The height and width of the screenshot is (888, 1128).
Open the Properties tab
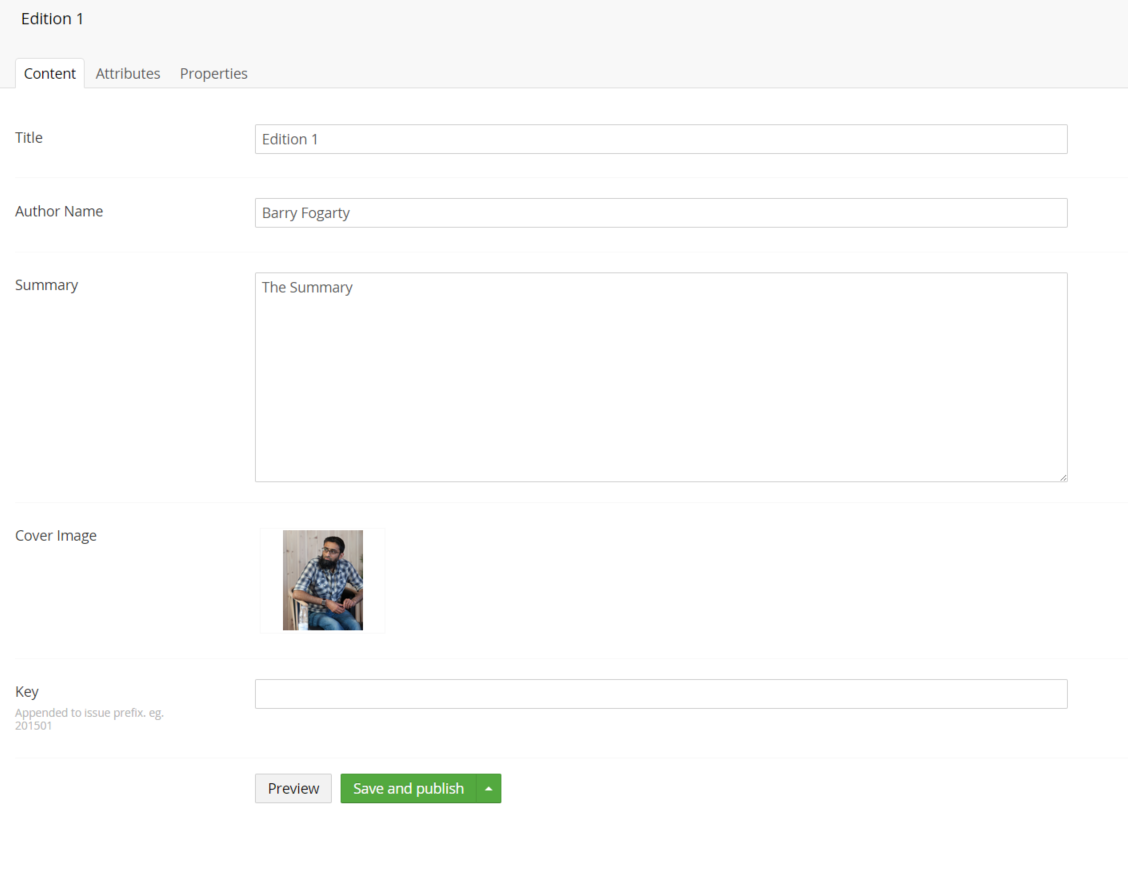point(214,73)
